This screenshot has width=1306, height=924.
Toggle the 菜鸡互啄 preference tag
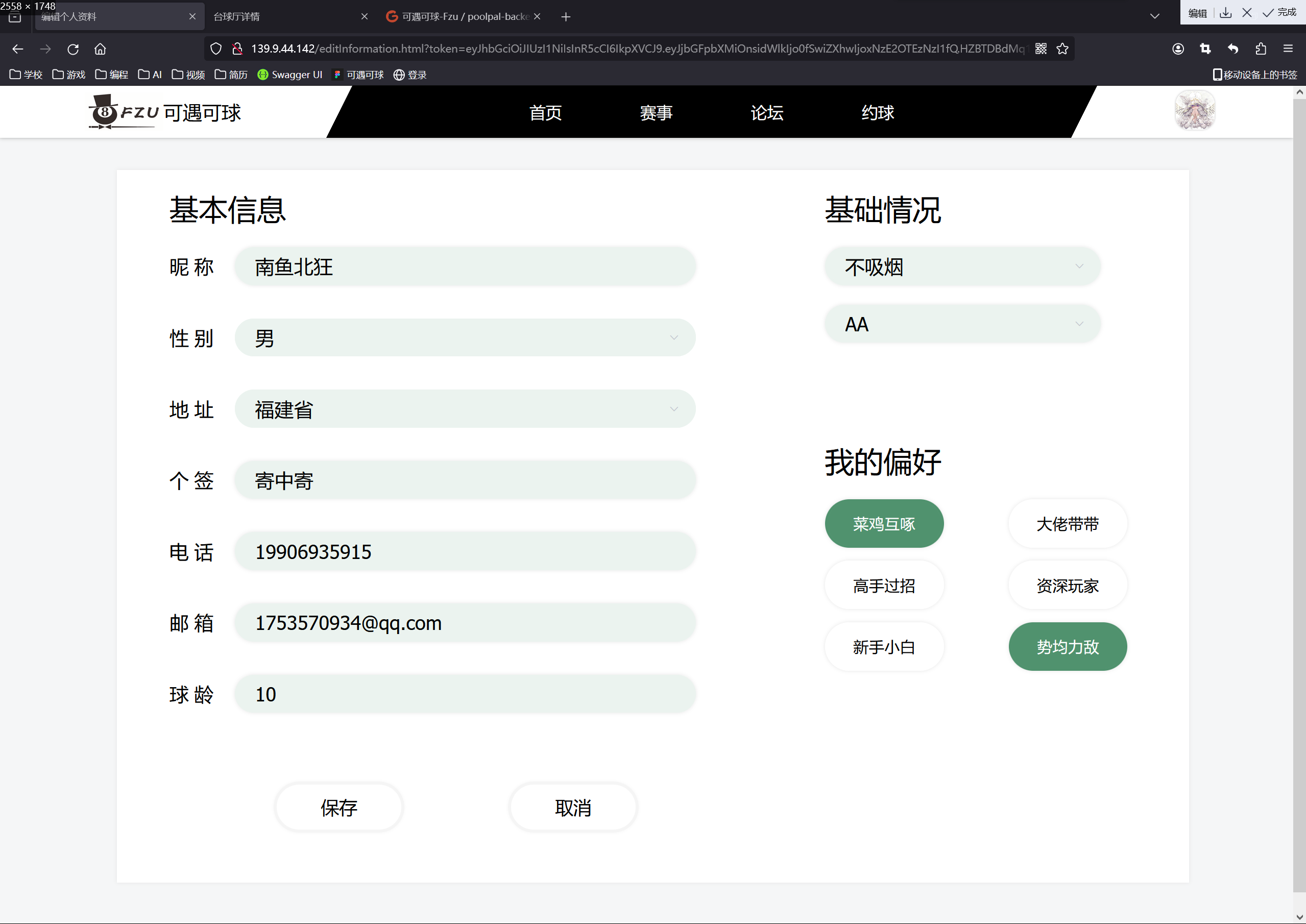[884, 523]
